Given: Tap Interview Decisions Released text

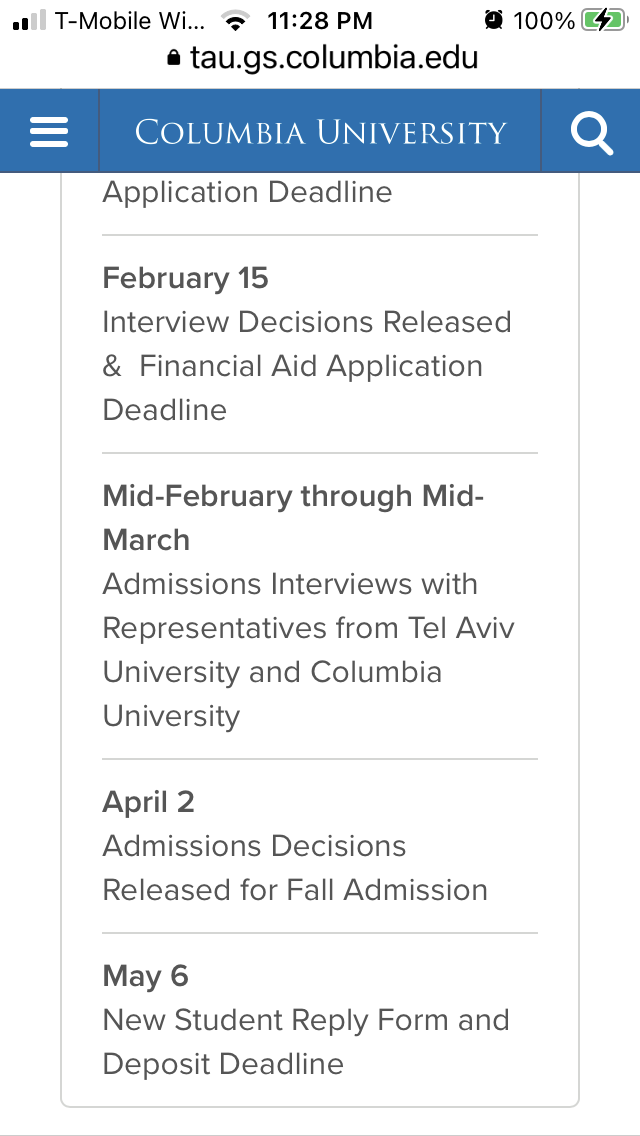Looking at the screenshot, I should coord(306,322).
